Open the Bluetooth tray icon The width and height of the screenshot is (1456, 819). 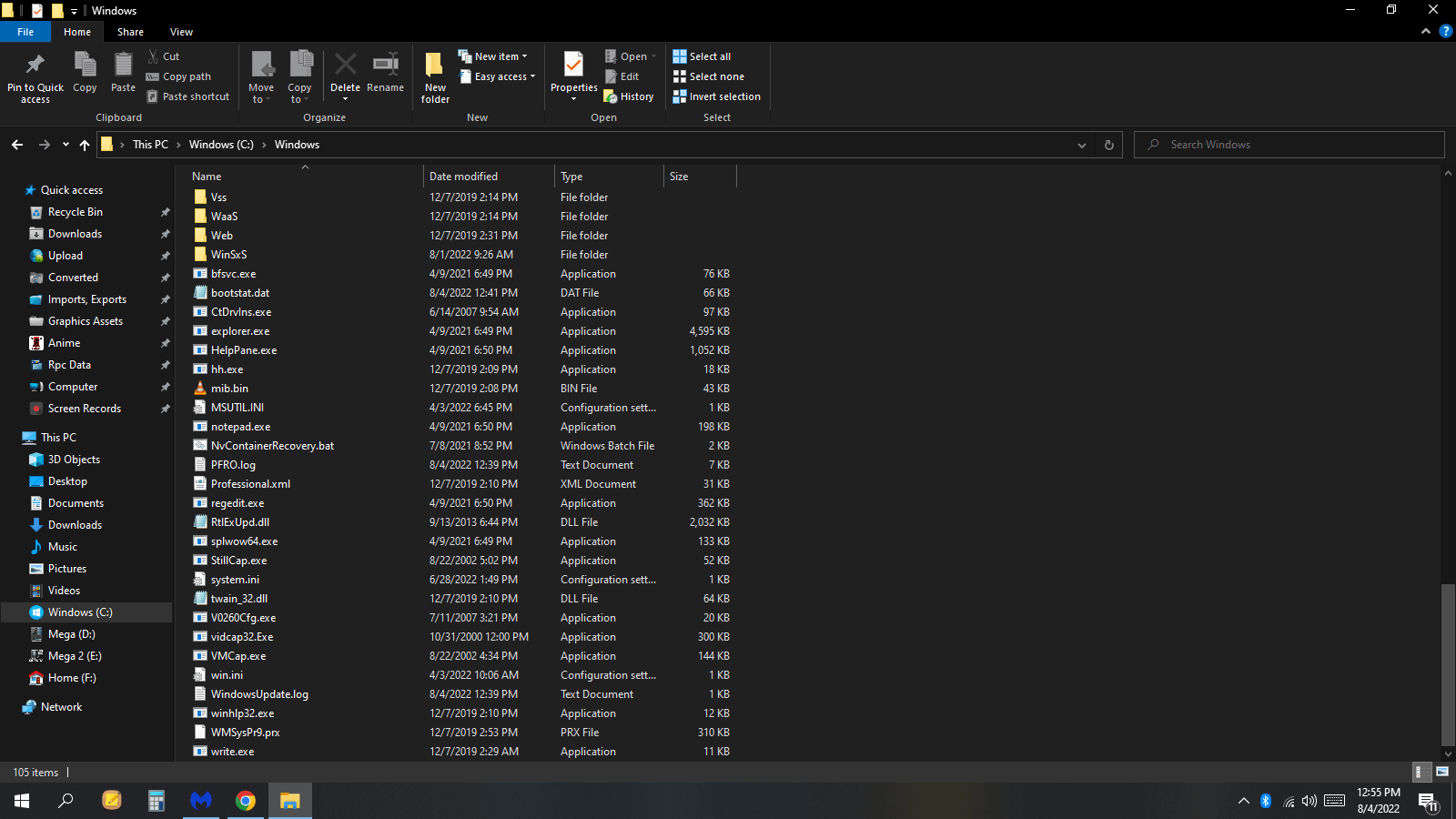tap(1266, 801)
